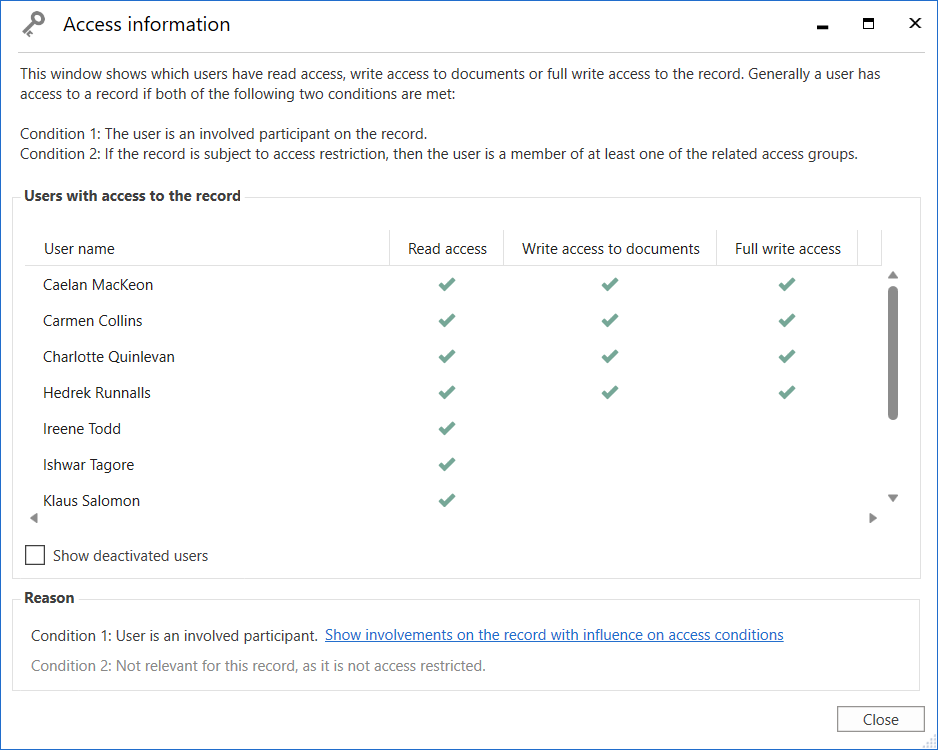Minimize the Access information window

pos(823,26)
